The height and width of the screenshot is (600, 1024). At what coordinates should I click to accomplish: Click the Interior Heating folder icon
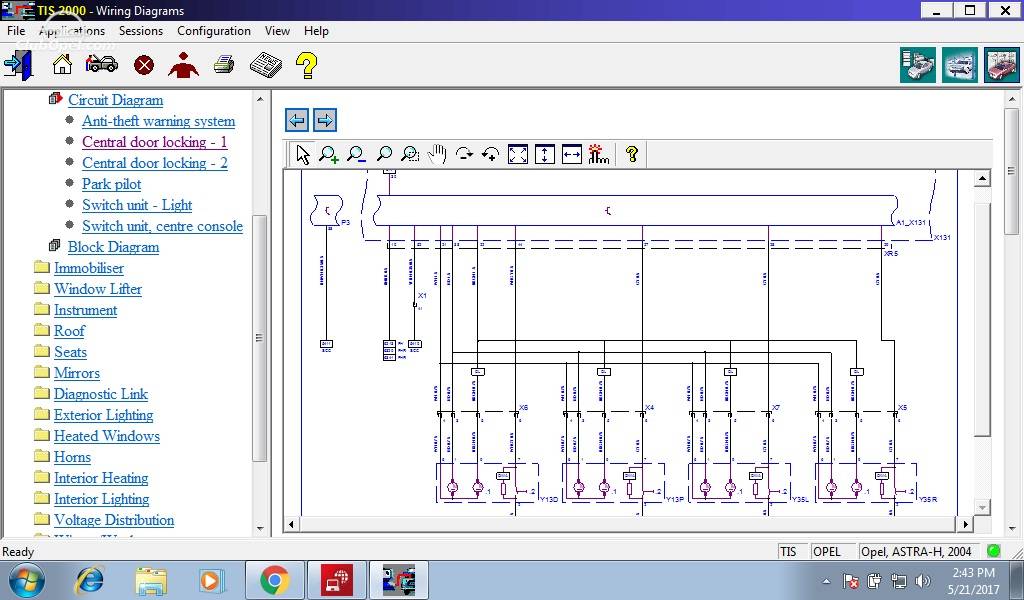42,477
